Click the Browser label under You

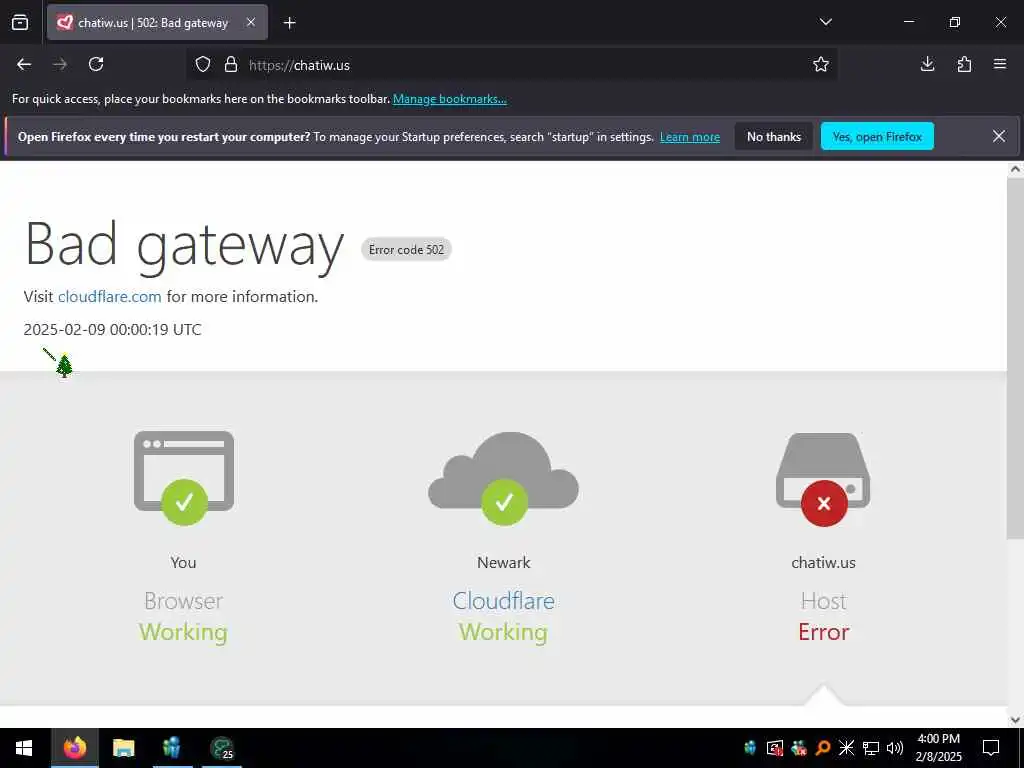(x=184, y=601)
